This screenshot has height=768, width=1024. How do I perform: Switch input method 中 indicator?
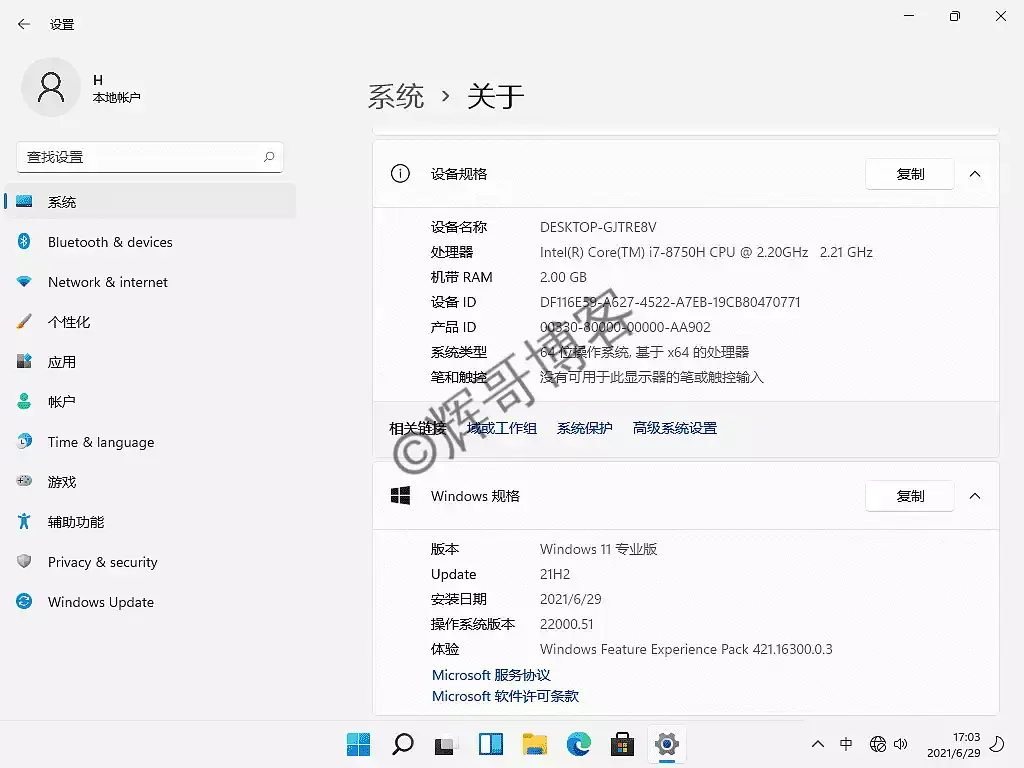(x=846, y=744)
